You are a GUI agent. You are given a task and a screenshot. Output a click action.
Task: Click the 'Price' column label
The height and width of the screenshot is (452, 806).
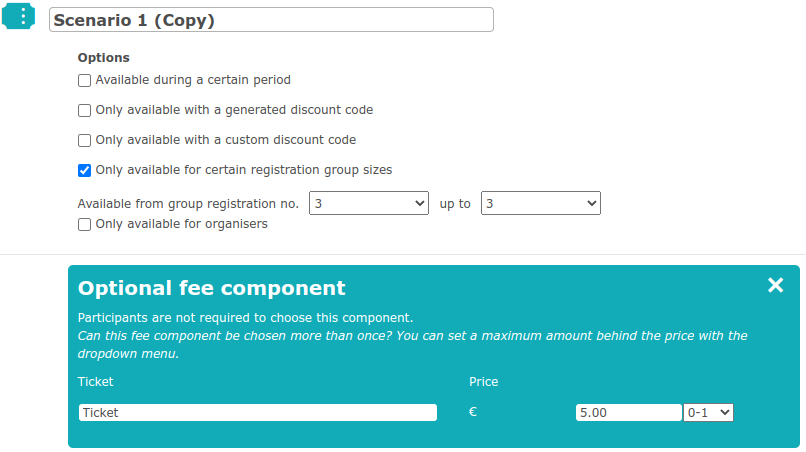pos(483,382)
